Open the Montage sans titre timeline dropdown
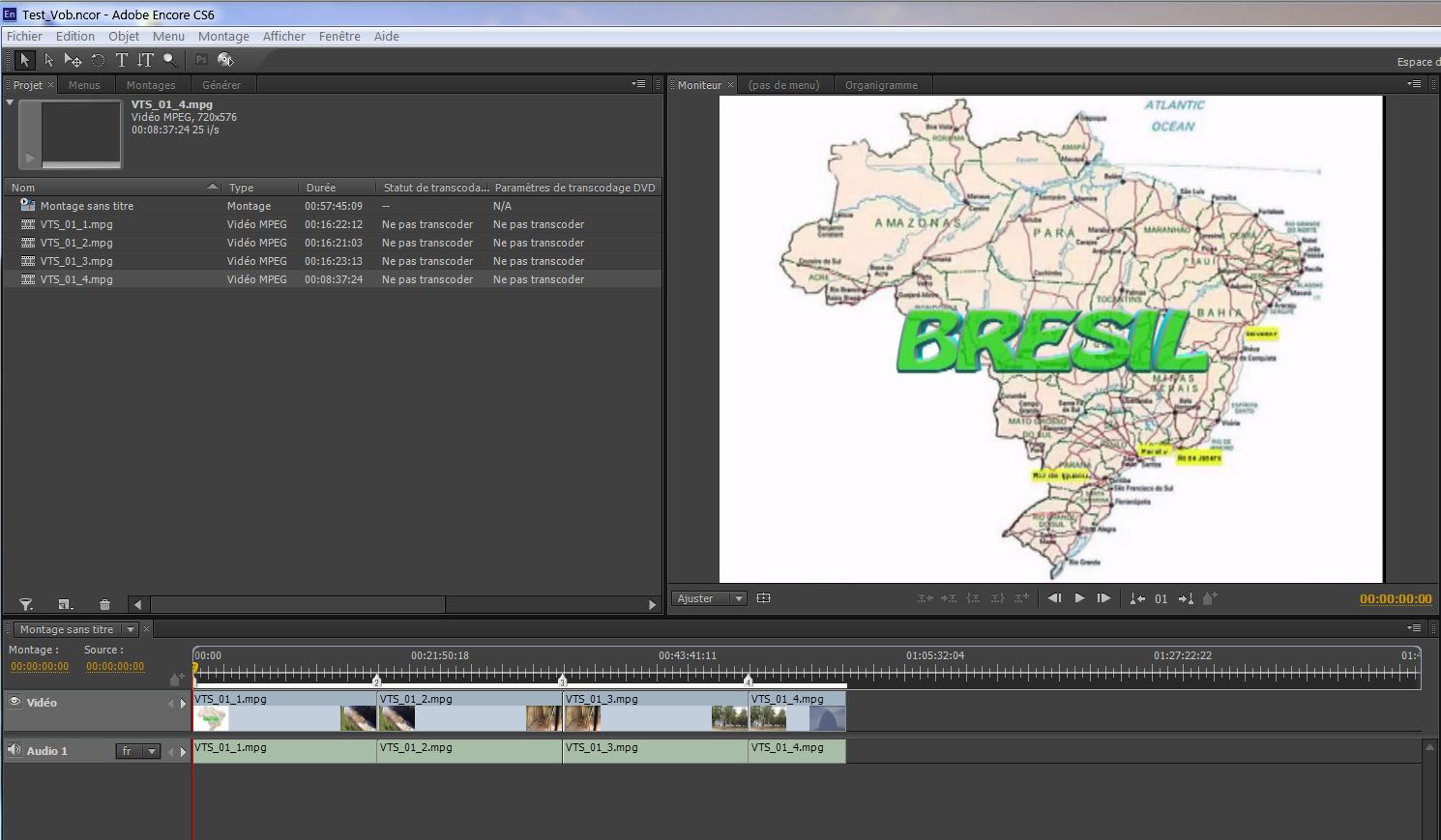Viewport: 1441px width, 840px height. (130, 629)
